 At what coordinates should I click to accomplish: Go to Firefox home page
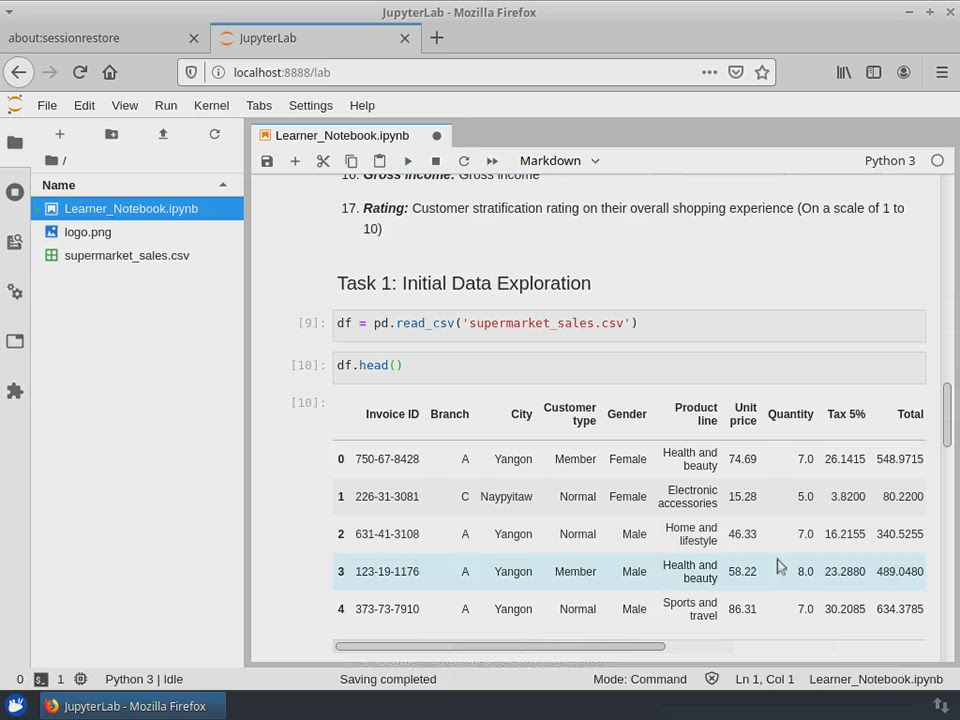click(110, 72)
